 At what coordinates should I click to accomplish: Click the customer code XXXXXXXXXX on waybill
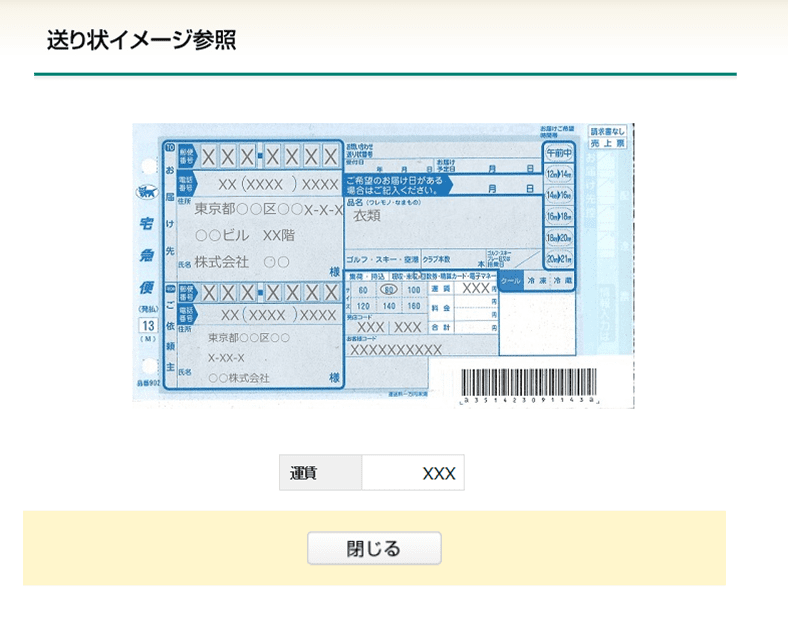395,349
